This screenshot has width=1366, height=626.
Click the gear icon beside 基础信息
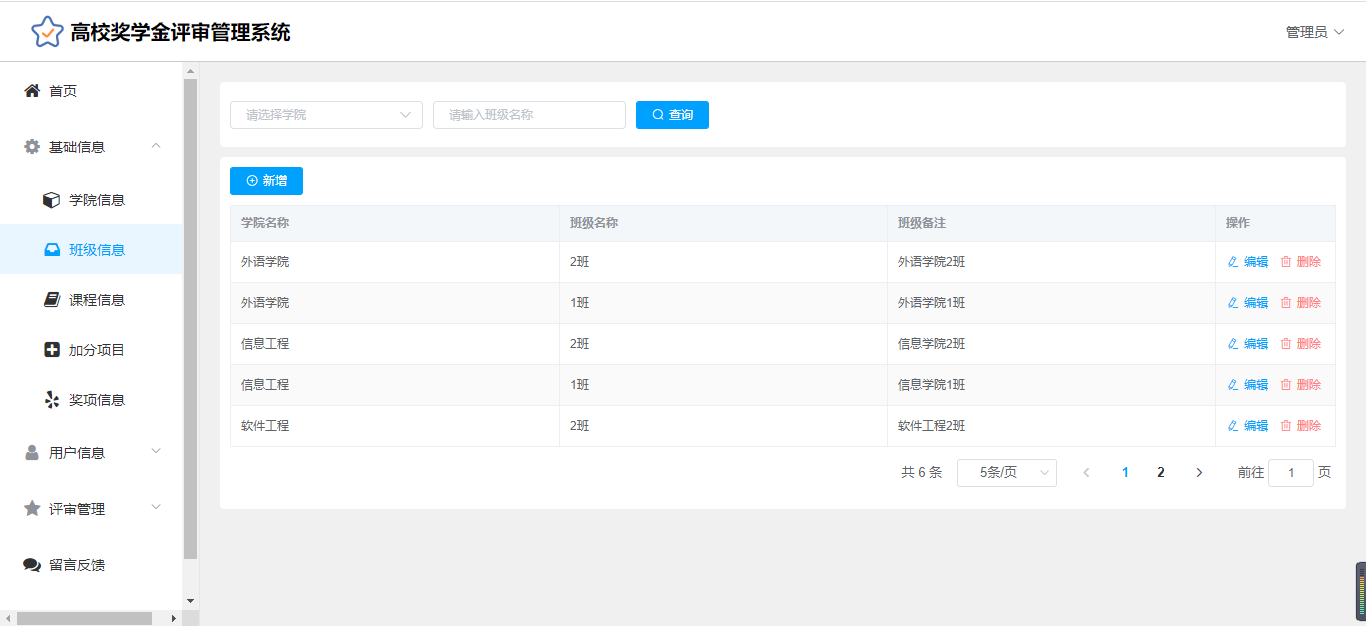(32, 147)
